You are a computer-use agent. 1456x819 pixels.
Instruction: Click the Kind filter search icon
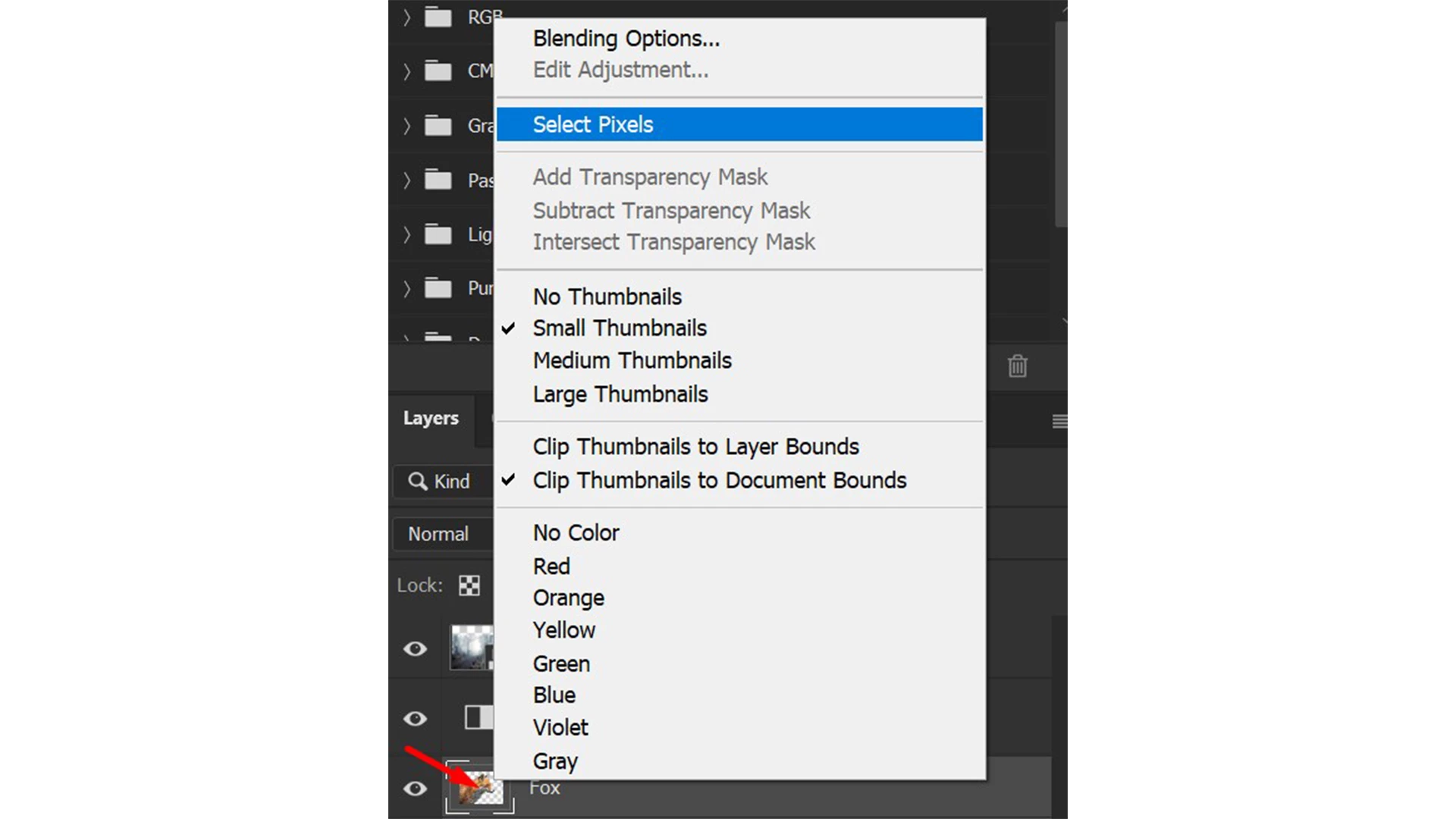point(417,482)
